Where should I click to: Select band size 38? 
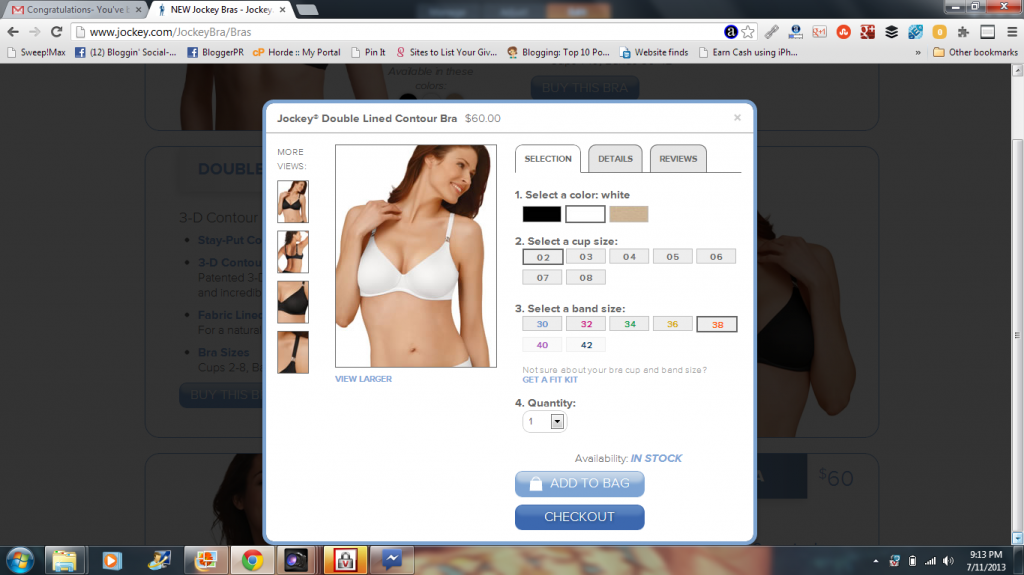(717, 325)
